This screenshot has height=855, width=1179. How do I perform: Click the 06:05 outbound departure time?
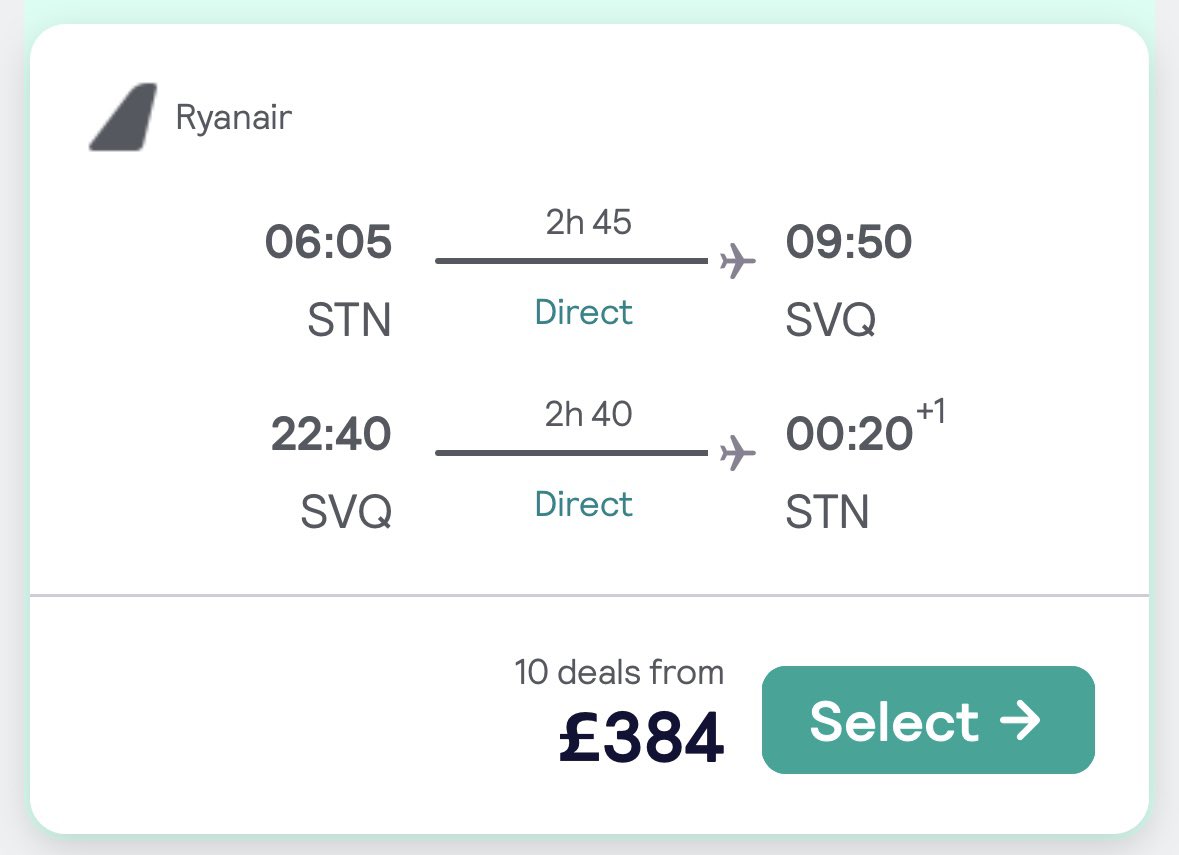click(x=328, y=243)
